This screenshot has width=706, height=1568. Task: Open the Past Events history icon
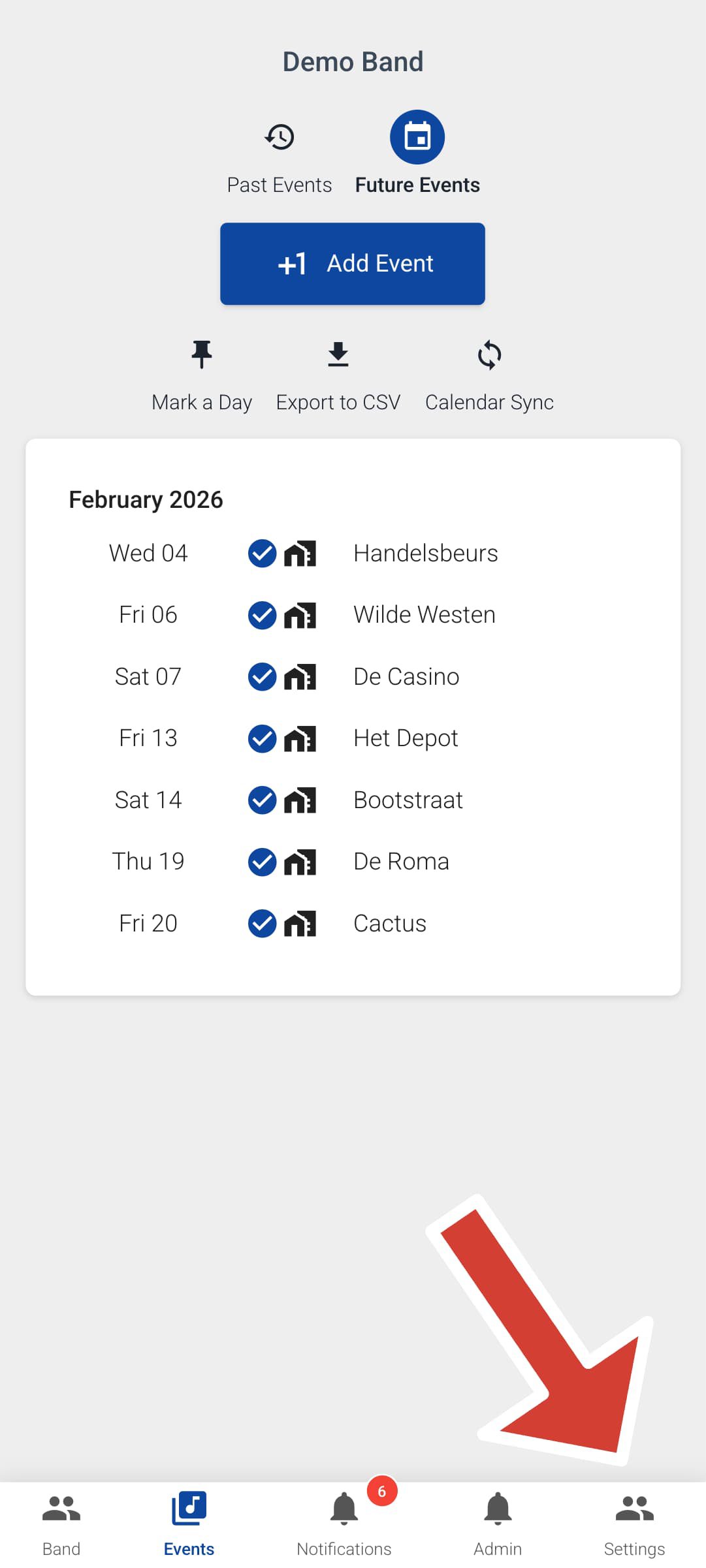pyautogui.click(x=280, y=137)
